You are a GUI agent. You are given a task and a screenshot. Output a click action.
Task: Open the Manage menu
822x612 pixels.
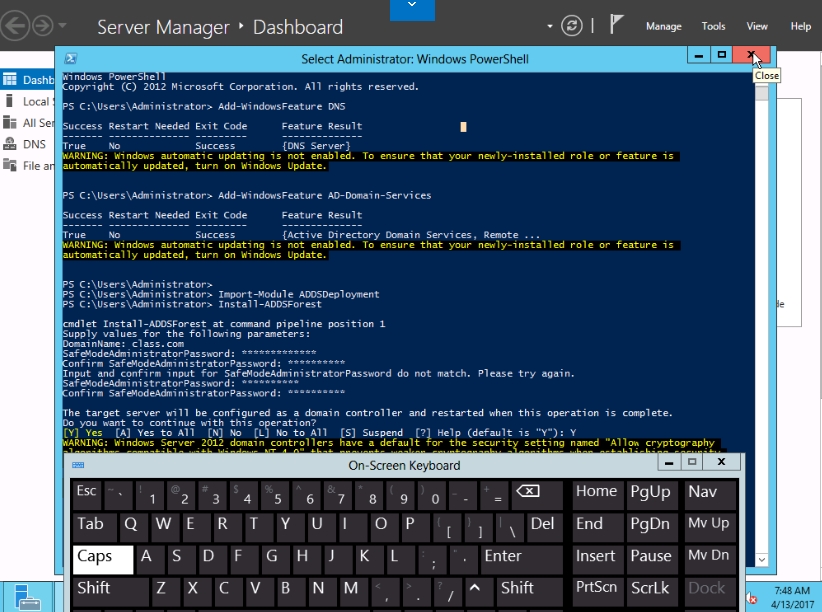(x=663, y=26)
